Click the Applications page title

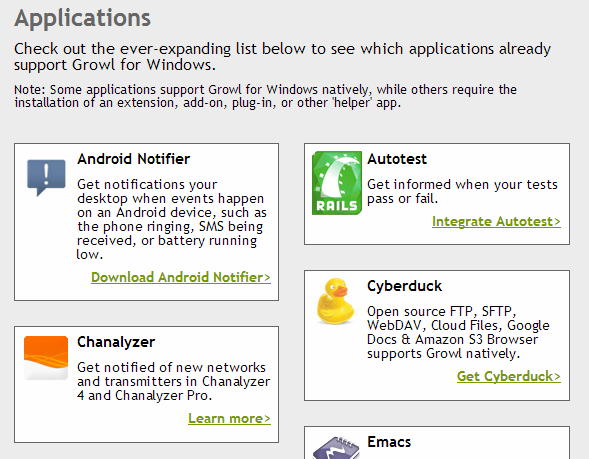coord(83,18)
